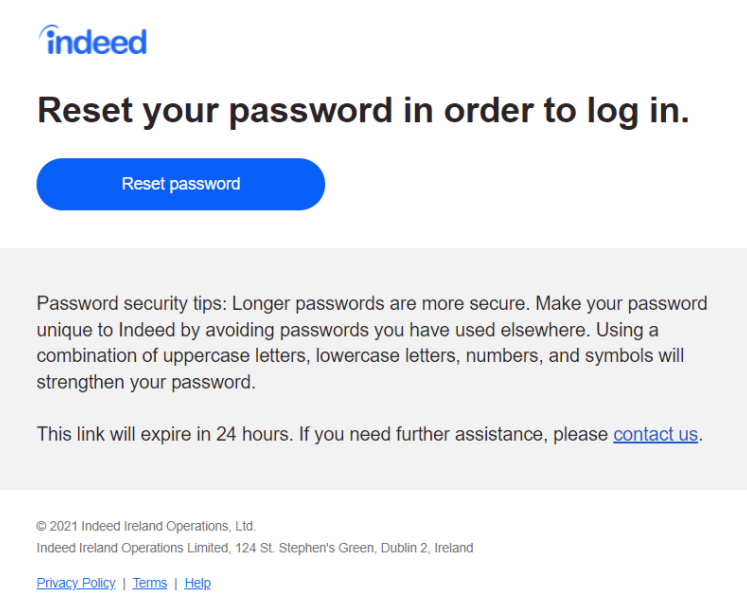Click the copyright © symbol
The height and width of the screenshot is (604, 747).
point(41,526)
